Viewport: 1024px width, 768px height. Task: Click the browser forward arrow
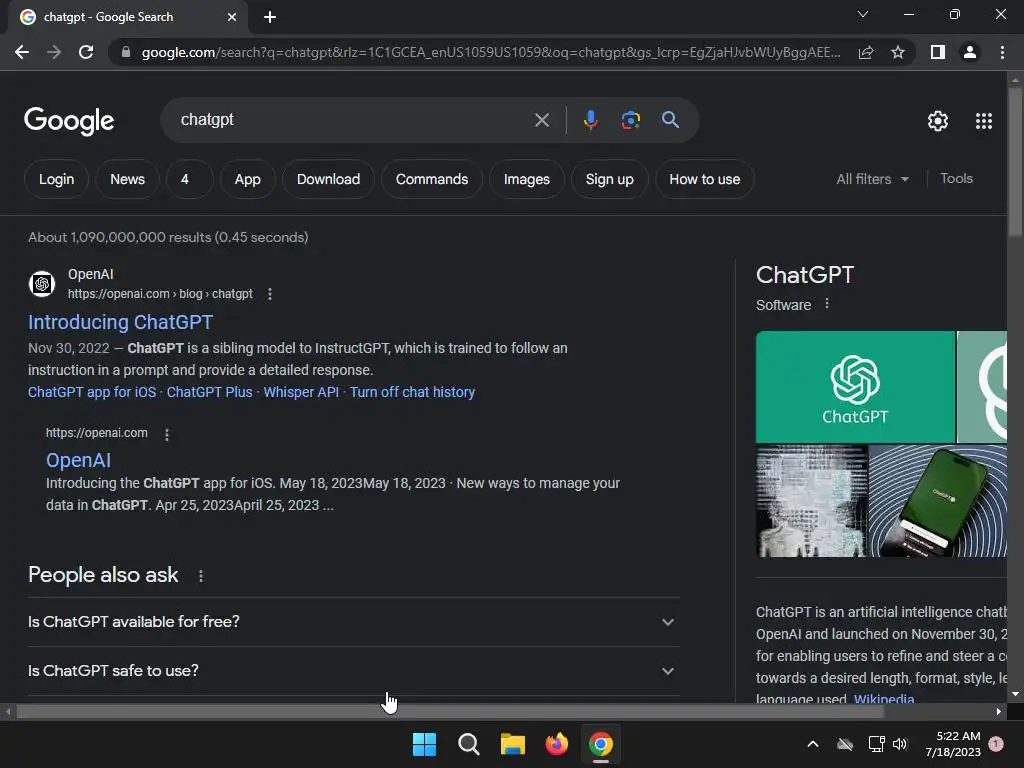pos(54,52)
